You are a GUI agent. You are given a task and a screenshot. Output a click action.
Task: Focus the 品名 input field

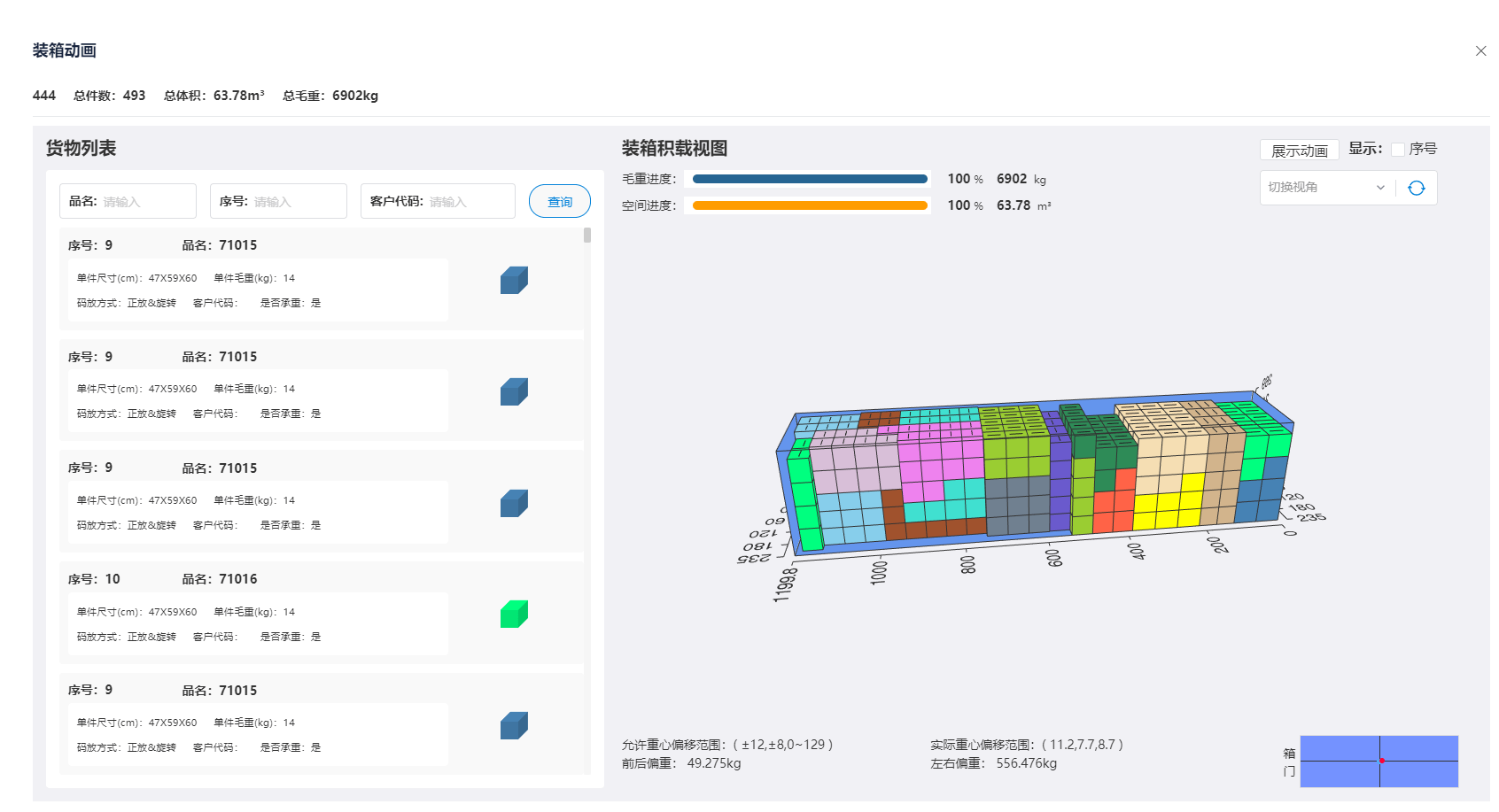146,202
